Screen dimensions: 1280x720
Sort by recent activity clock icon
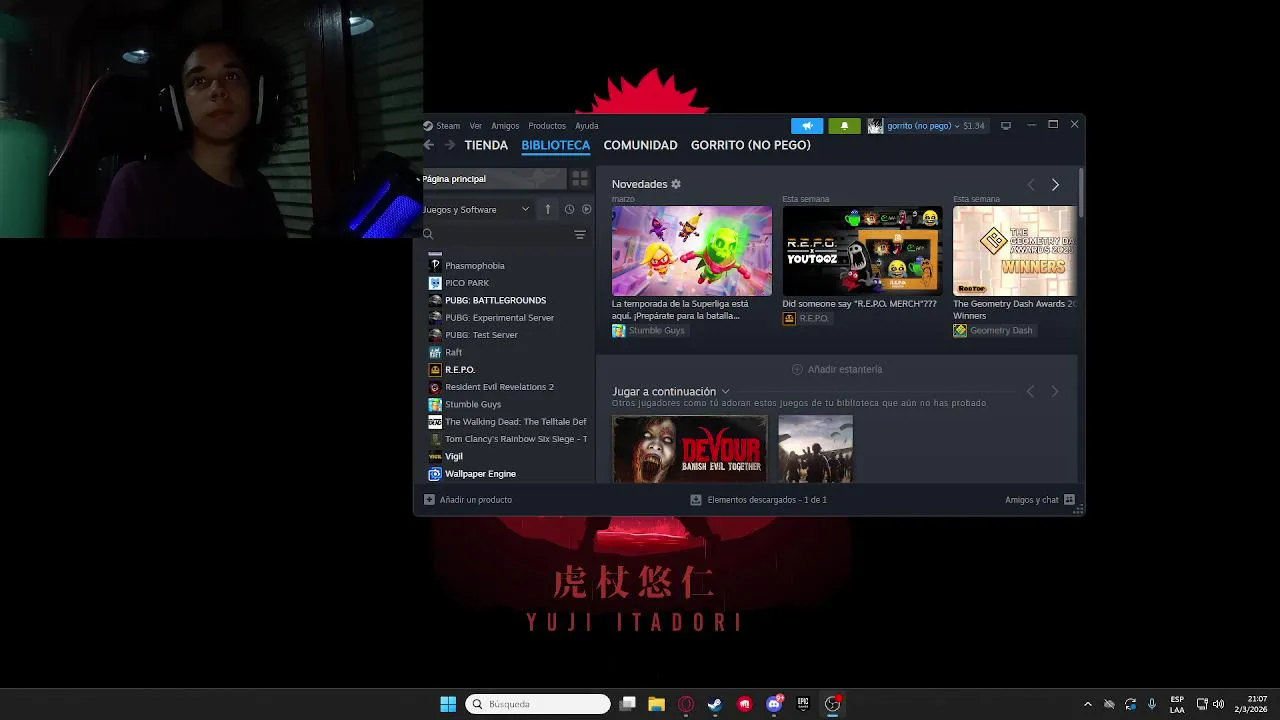point(569,209)
